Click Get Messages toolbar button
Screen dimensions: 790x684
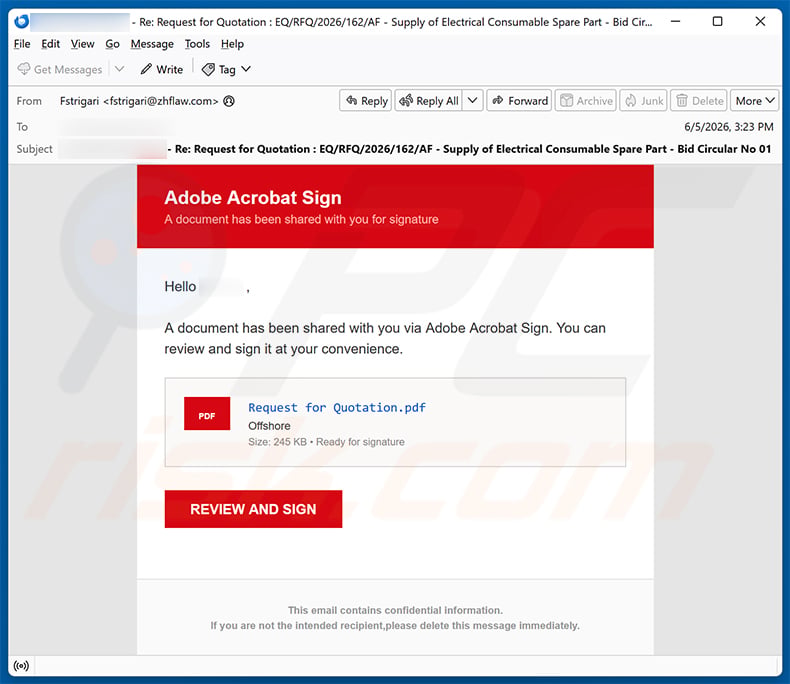click(x=59, y=69)
